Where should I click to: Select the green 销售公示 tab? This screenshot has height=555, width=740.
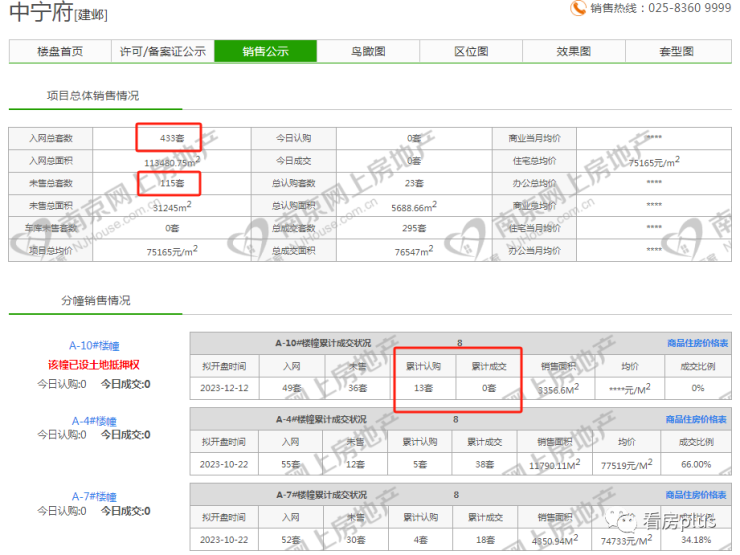tap(265, 52)
